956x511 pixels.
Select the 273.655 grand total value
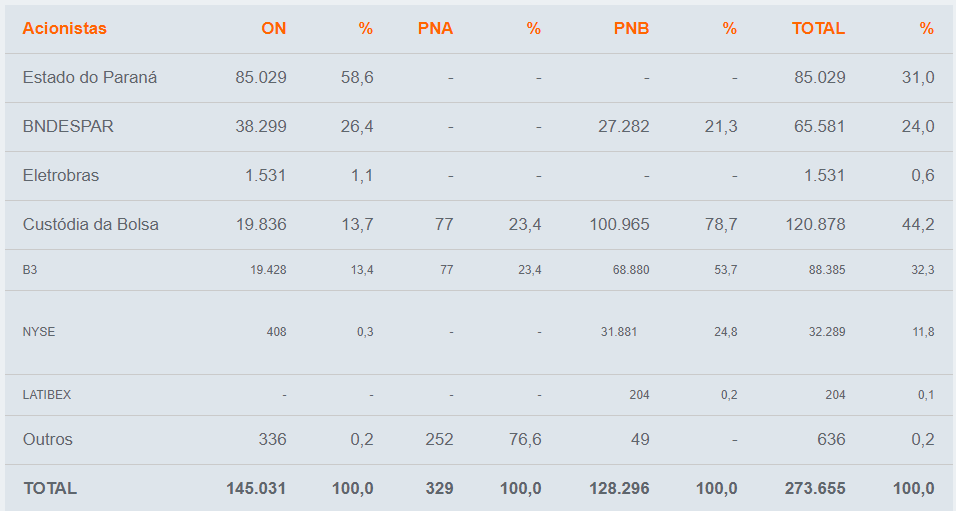pyautogui.click(x=815, y=488)
